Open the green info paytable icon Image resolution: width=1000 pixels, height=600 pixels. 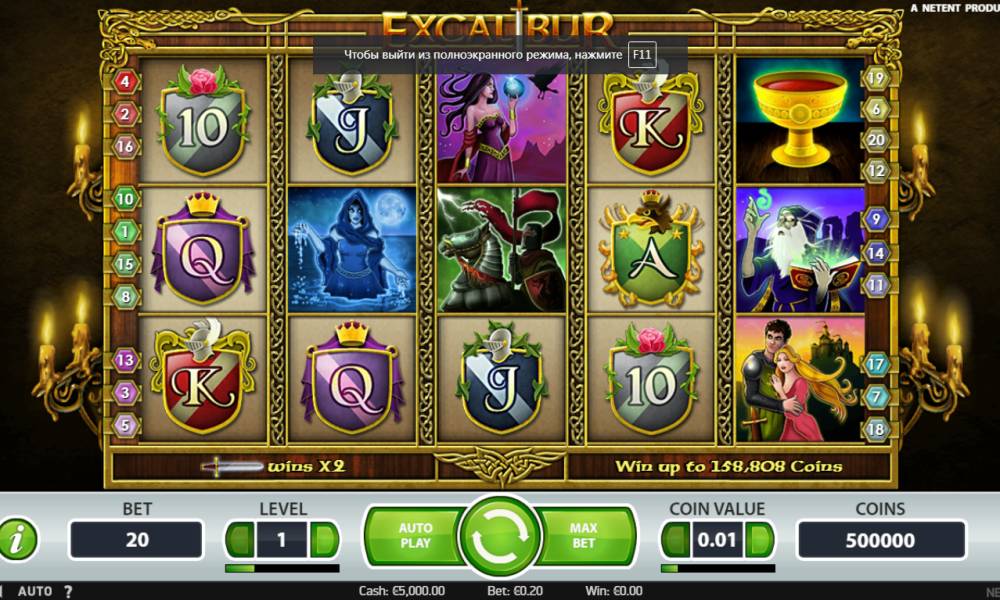pos(18,539)
